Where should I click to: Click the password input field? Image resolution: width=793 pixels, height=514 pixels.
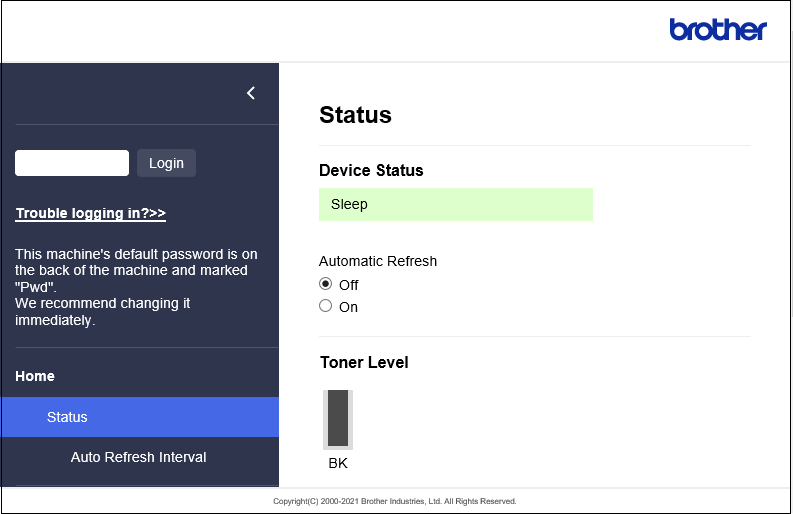72,163
